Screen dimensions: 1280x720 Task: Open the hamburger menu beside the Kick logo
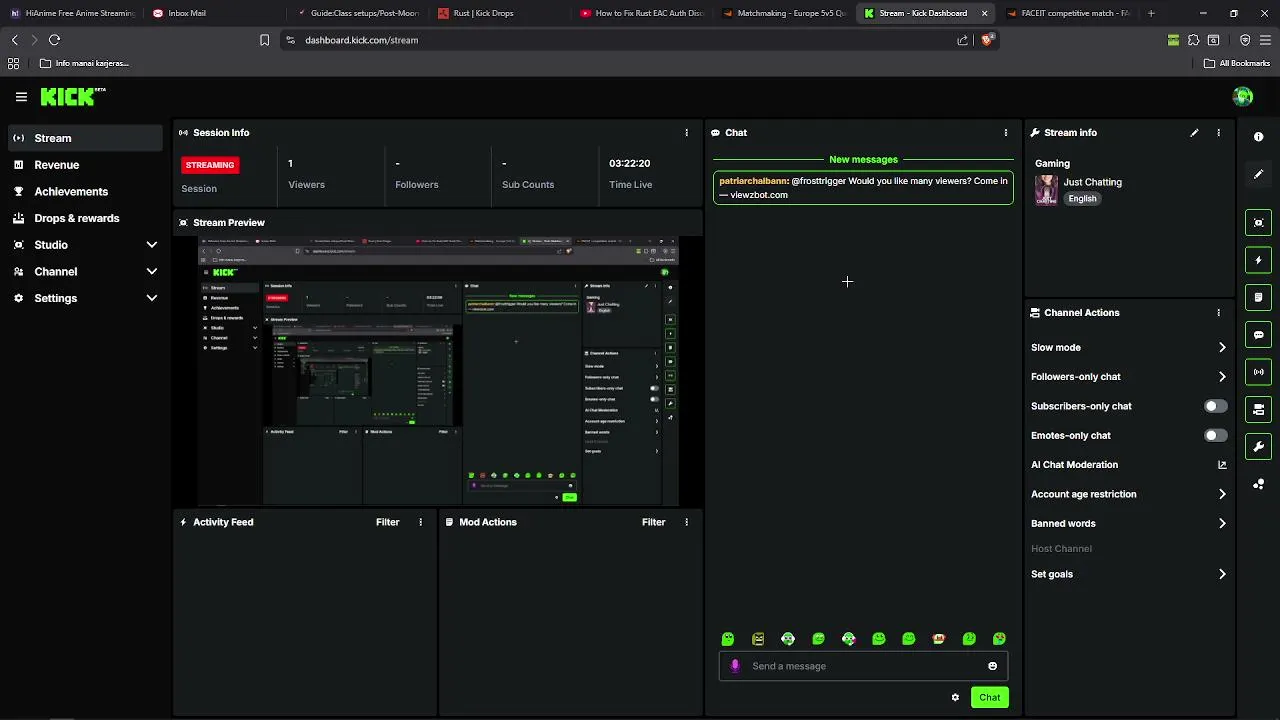click(x=21, y=97)
